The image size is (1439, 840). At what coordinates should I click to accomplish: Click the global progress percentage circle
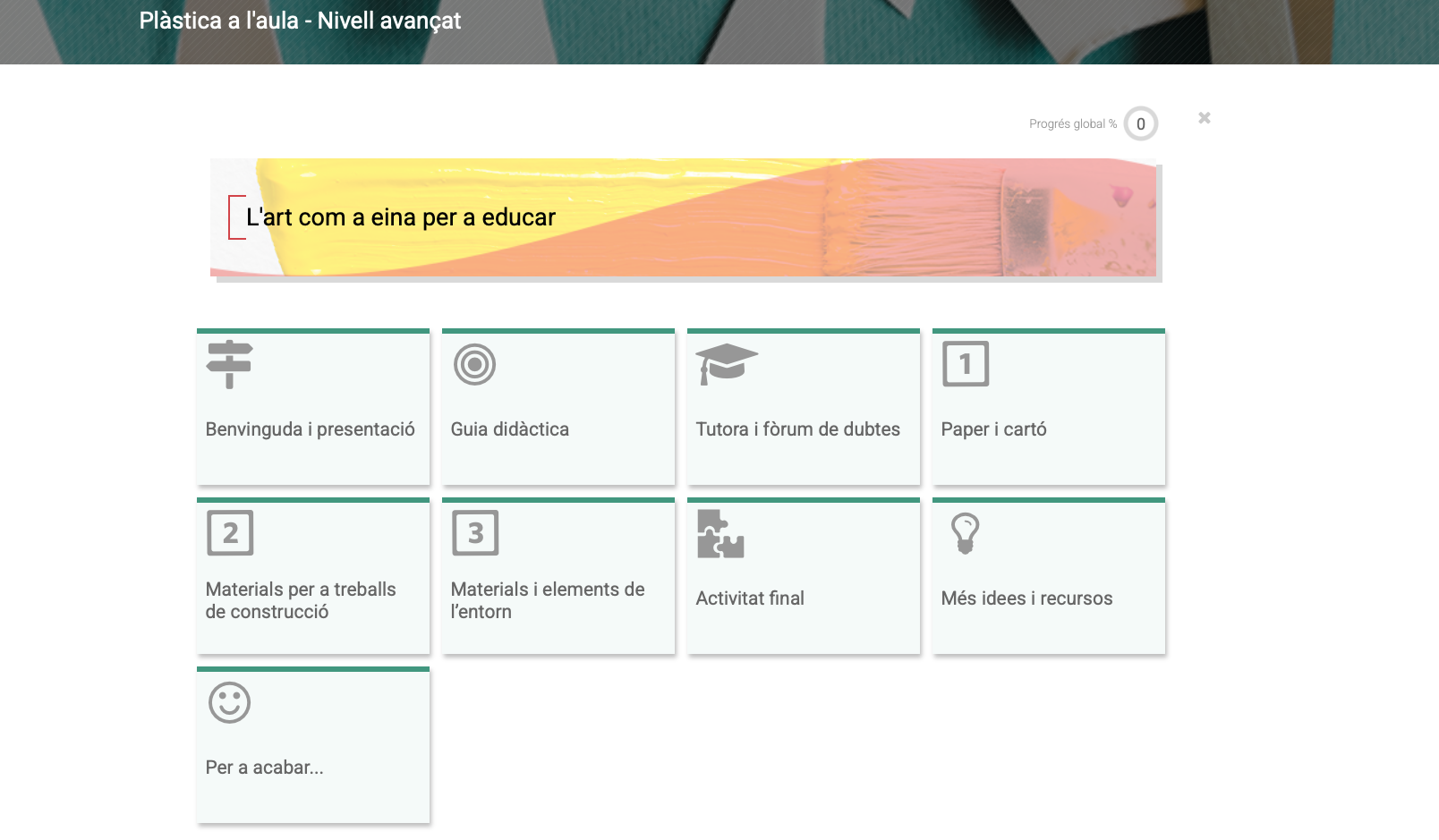(x=1140, y=124)
